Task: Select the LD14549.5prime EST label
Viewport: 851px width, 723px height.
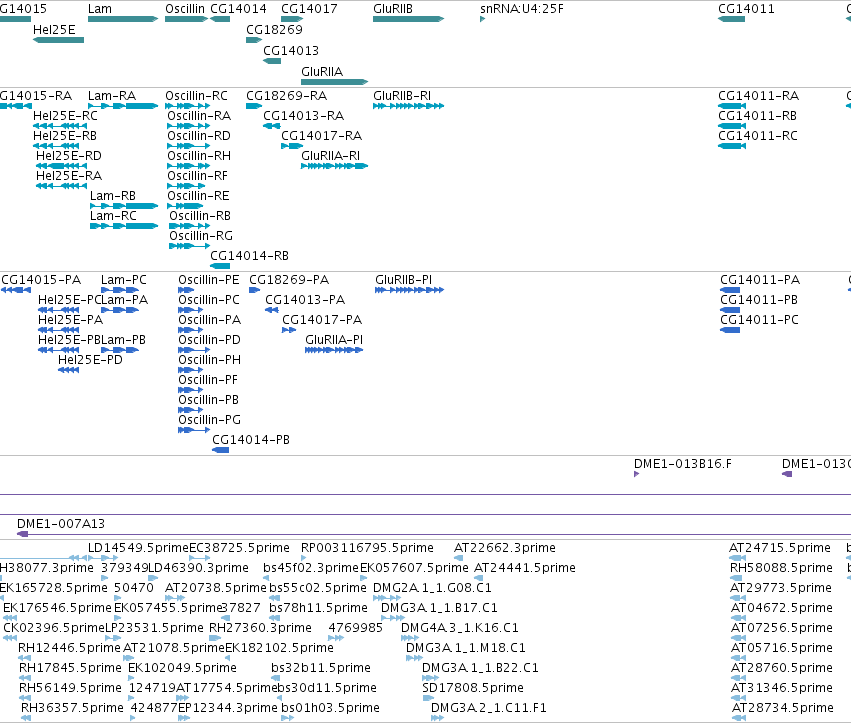Action: pos(138,548)
